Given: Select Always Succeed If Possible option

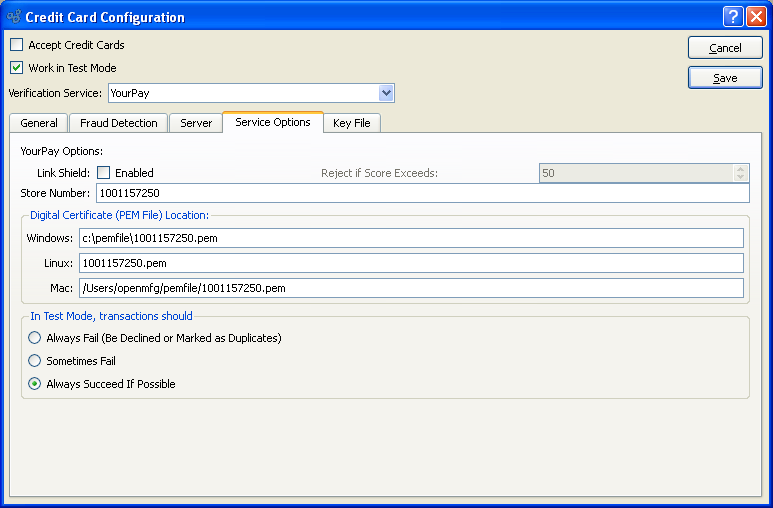Looking at the screenshot, I should [35, 384].
